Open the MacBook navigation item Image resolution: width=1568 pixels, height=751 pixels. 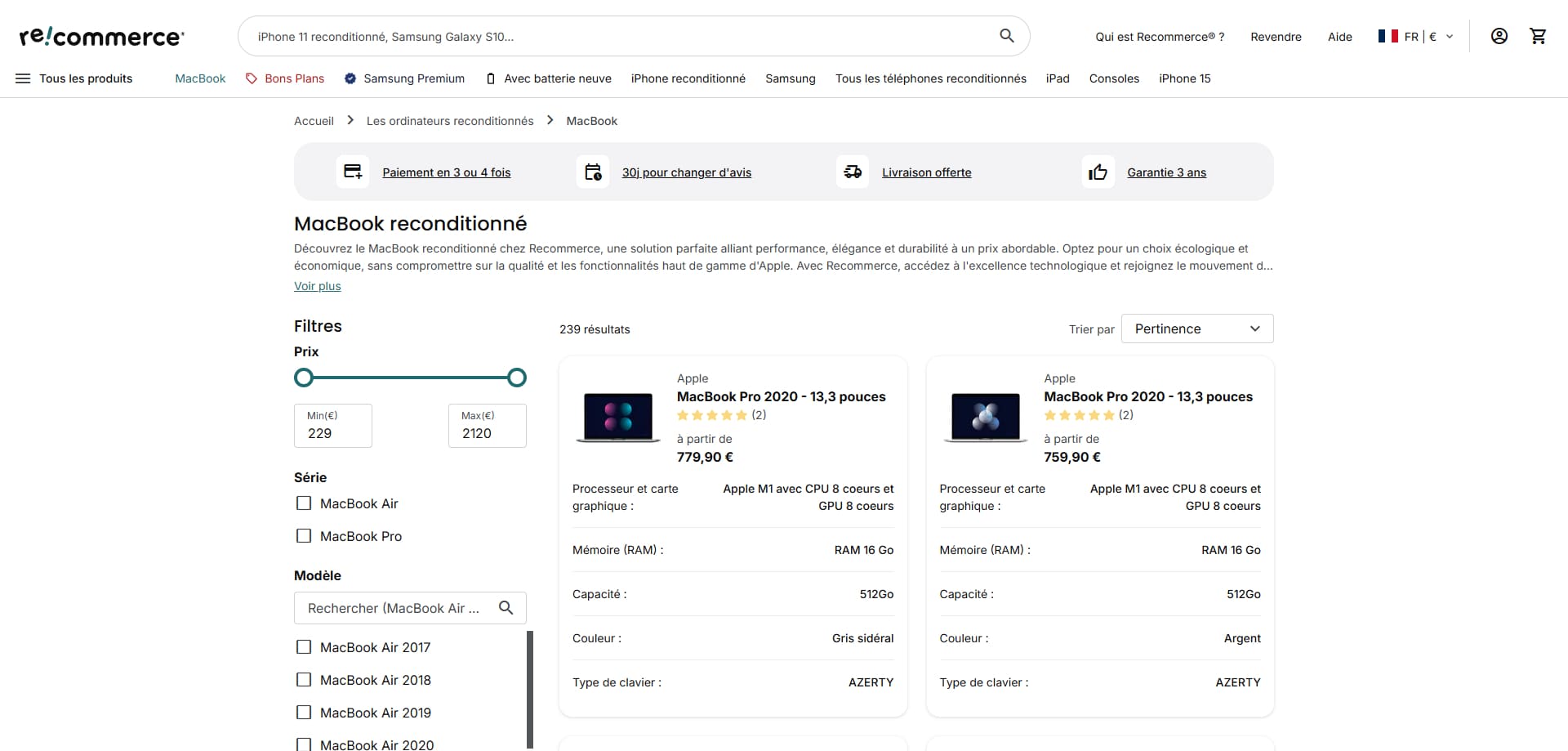(x=200, y=78)
